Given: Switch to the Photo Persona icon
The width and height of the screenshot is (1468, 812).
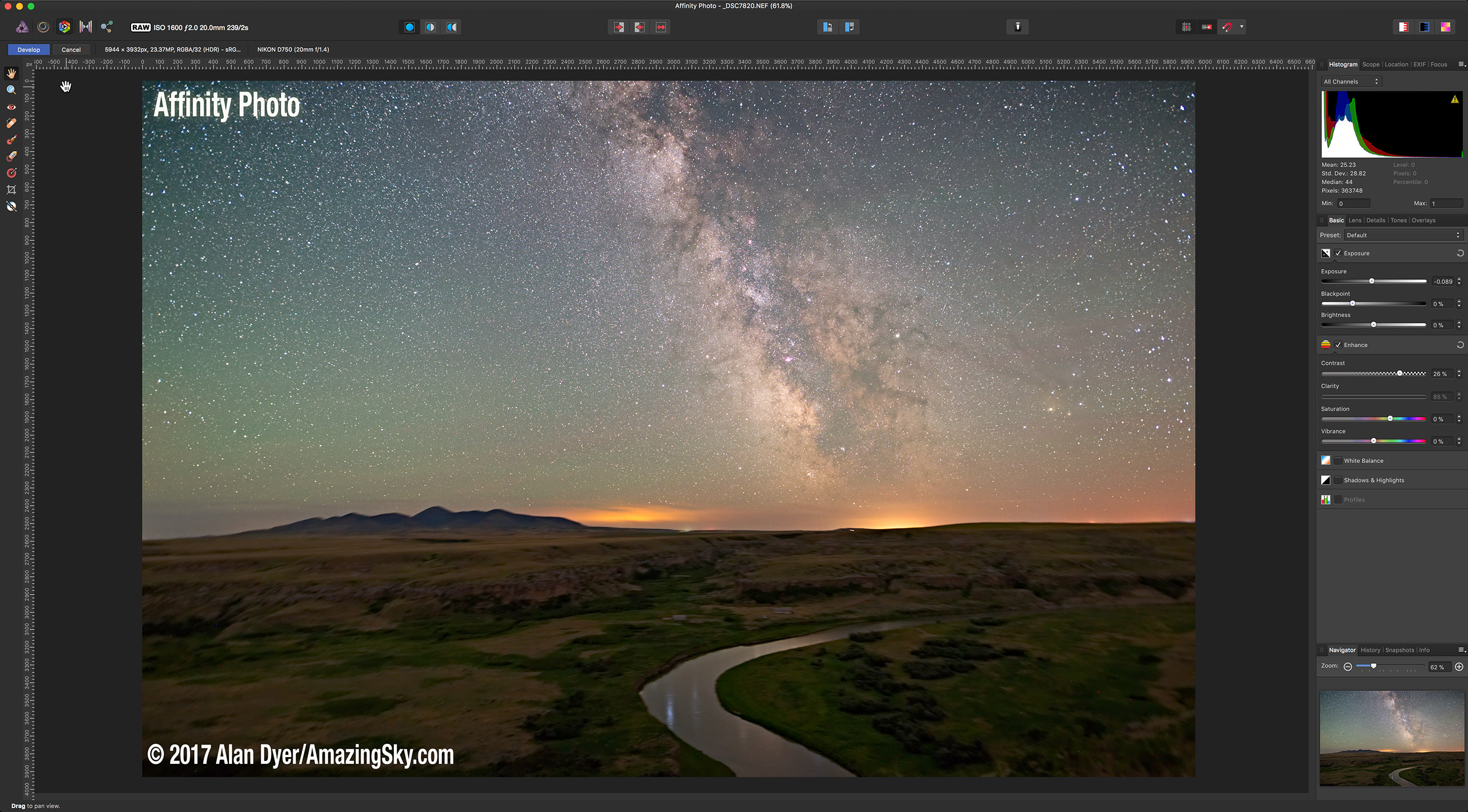Looking at the screenshot, I should tap(22, 27).
